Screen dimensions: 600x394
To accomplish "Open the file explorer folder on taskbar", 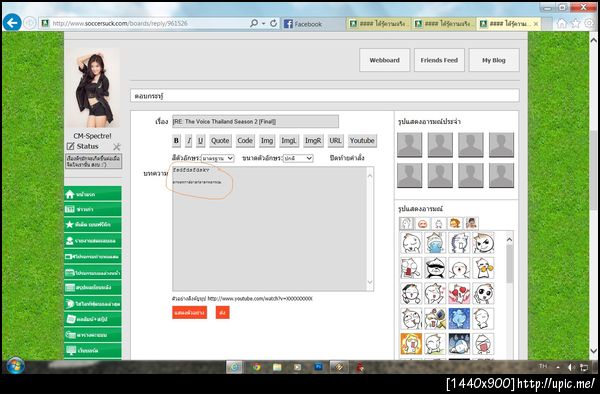I will 277,367.
